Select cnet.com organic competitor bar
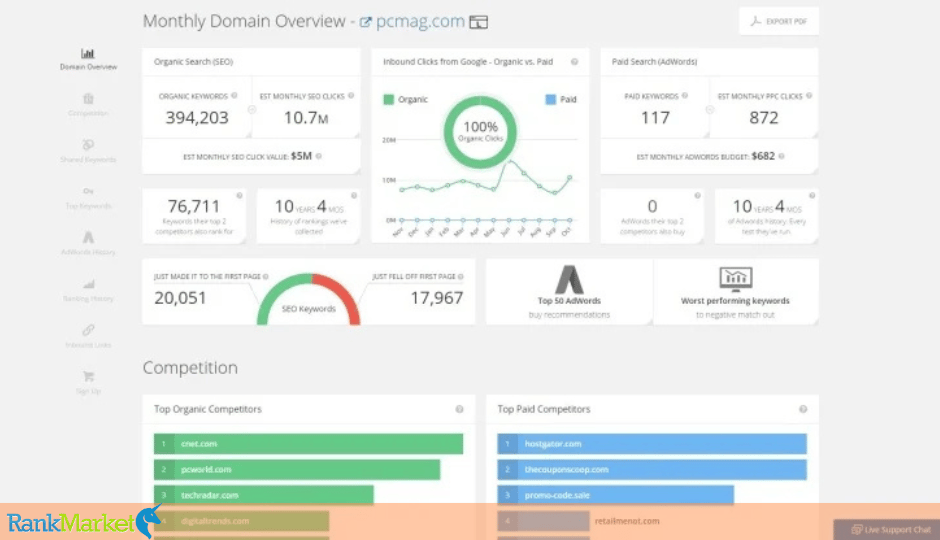This screenshot has height=540, width=940. pyautogui.click(x=308, y=444)
